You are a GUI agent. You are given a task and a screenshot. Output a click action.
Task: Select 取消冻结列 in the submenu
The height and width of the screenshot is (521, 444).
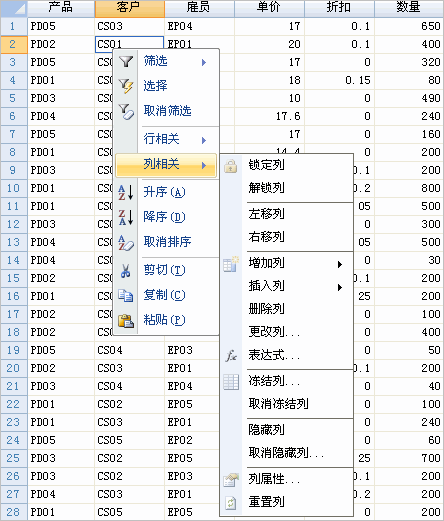coord(287,404)
